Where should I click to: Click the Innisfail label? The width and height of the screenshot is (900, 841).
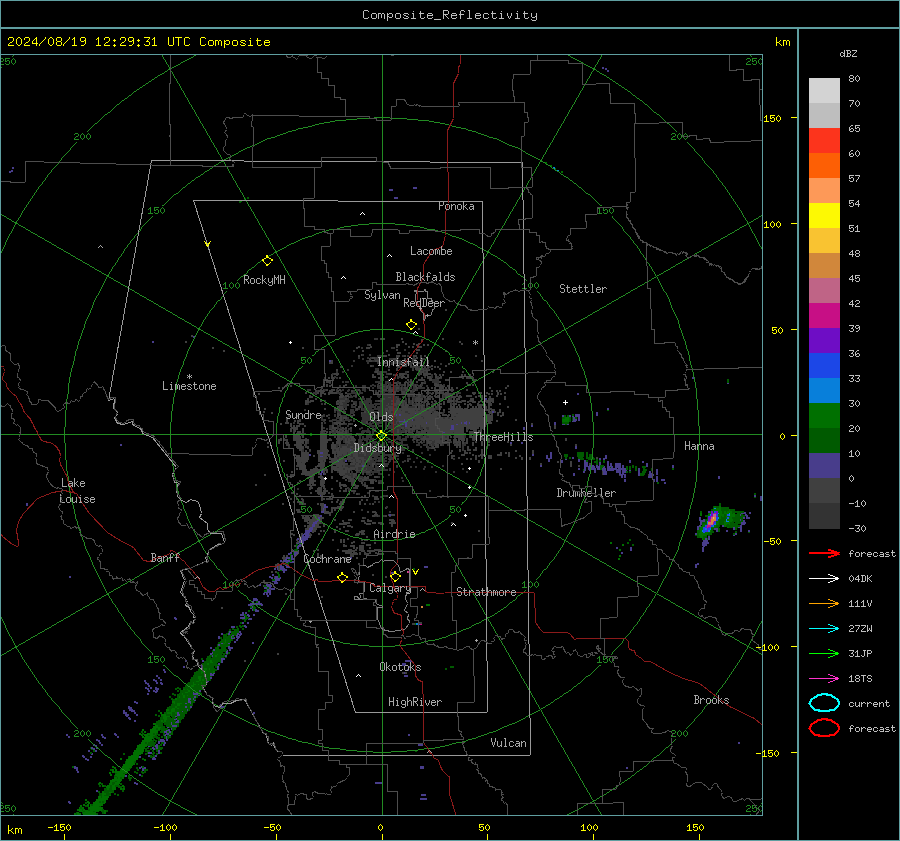tap(403, 362)
